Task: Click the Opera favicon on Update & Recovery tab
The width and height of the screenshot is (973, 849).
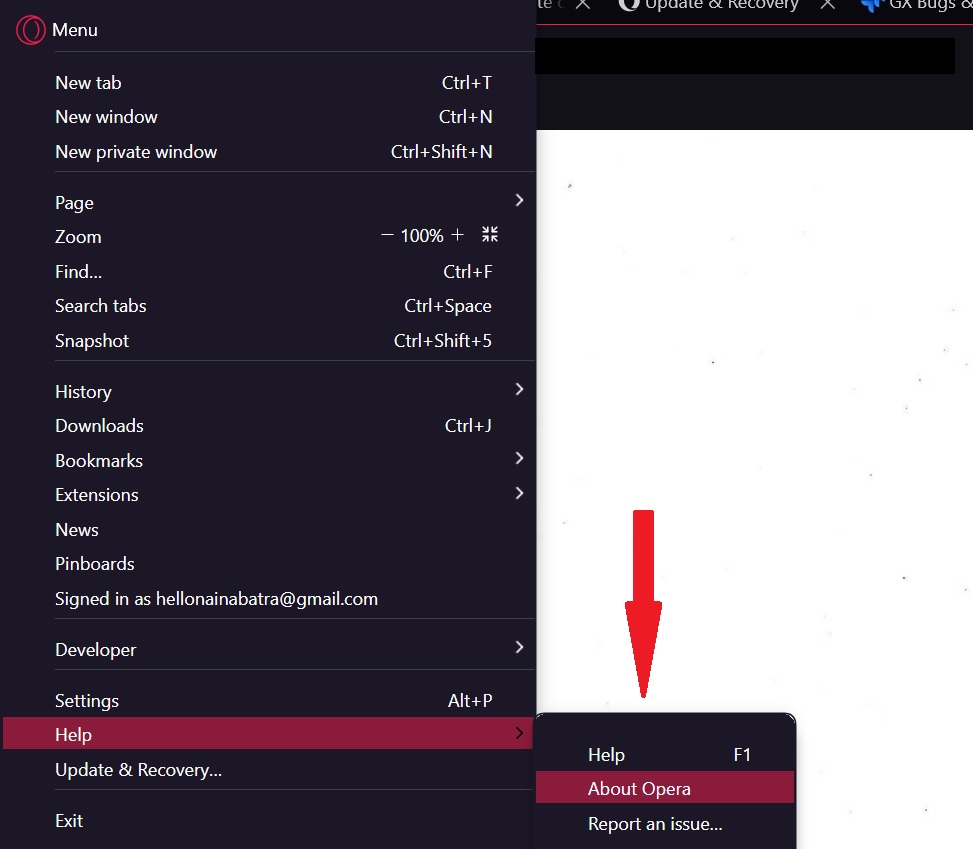Action: [x=629, y=4]
